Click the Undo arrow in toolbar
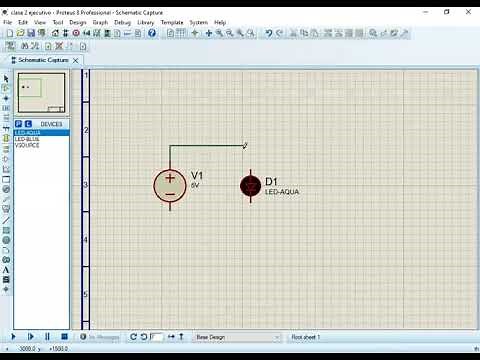Image resolution: width=480 pixels, height=360 pixels. coord(269,33)
